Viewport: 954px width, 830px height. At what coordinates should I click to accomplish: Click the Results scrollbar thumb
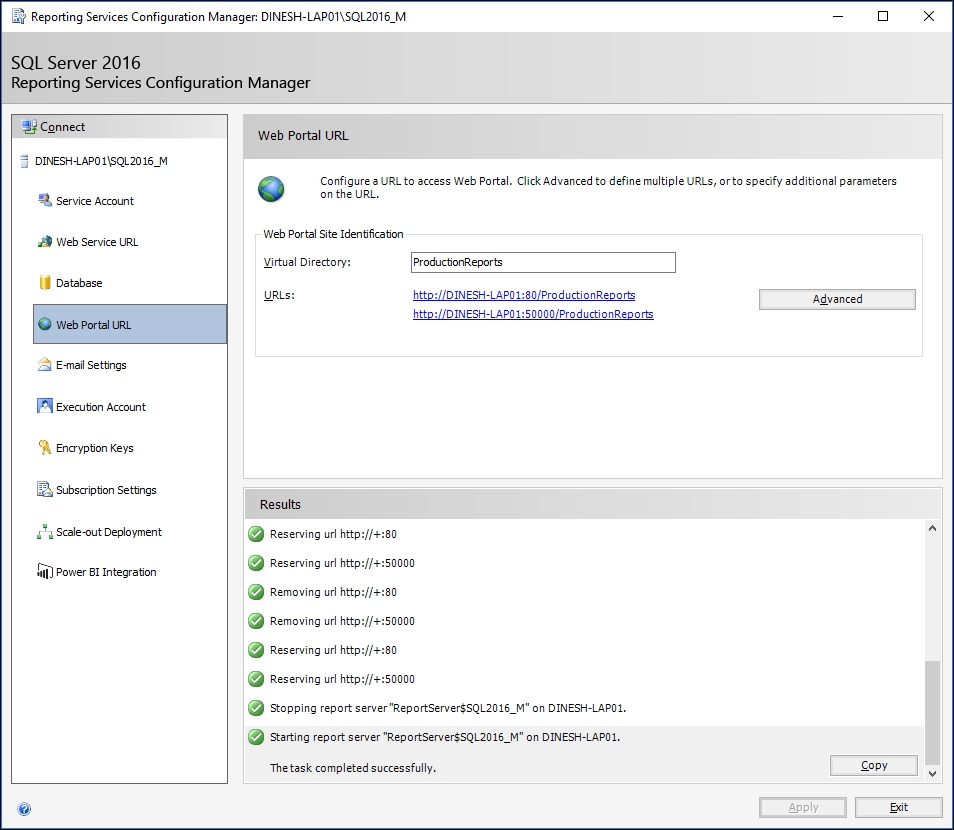pos(932,713)
